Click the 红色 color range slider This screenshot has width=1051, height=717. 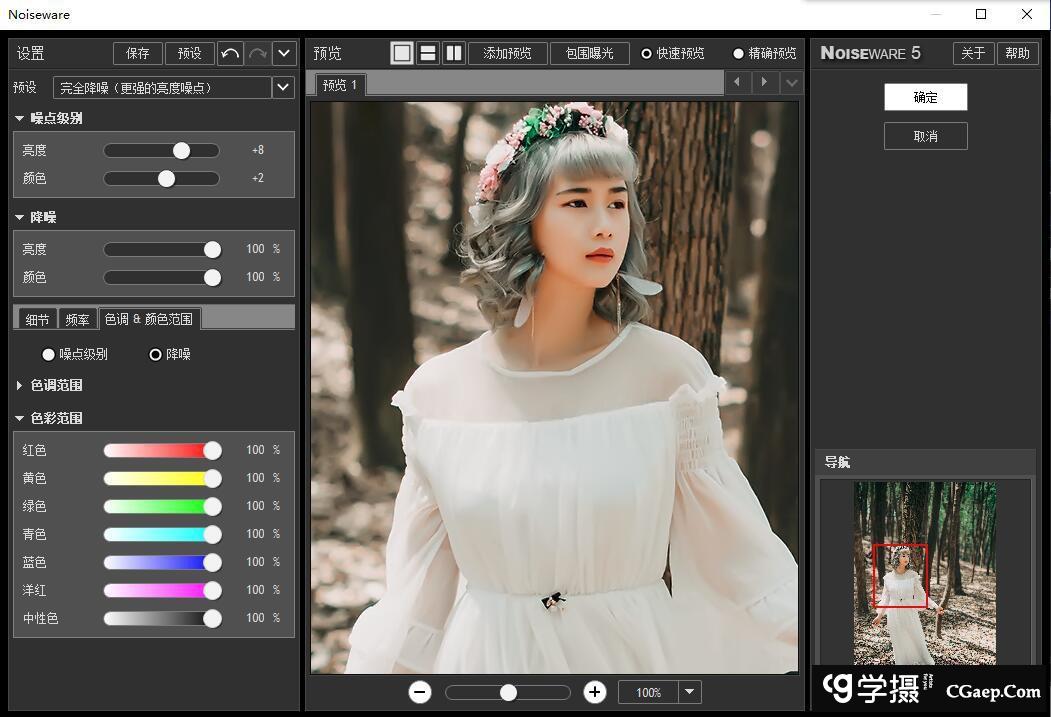click(160, 451)
